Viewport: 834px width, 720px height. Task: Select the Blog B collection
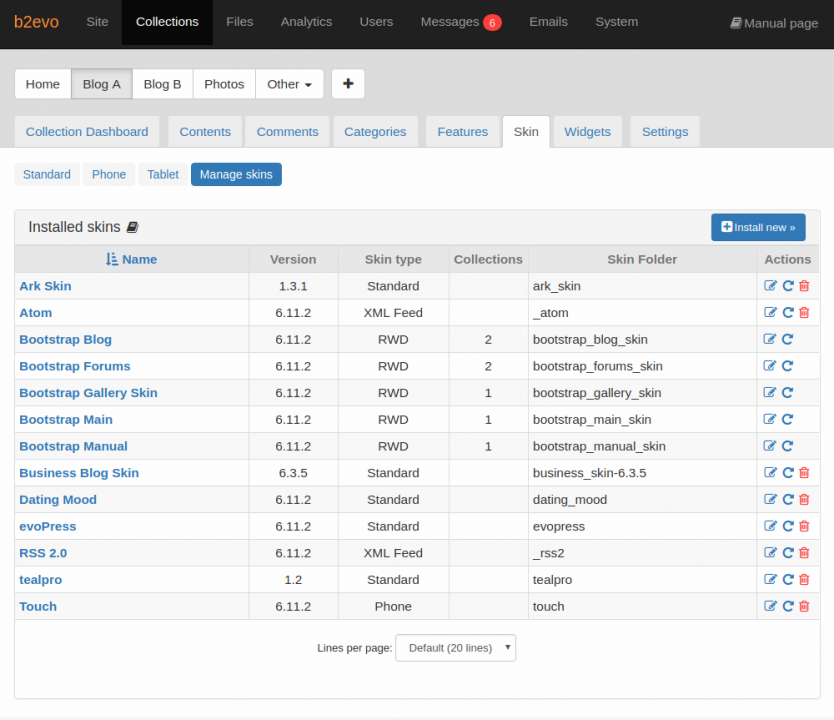pyautogui.click(x=162, y=83)
